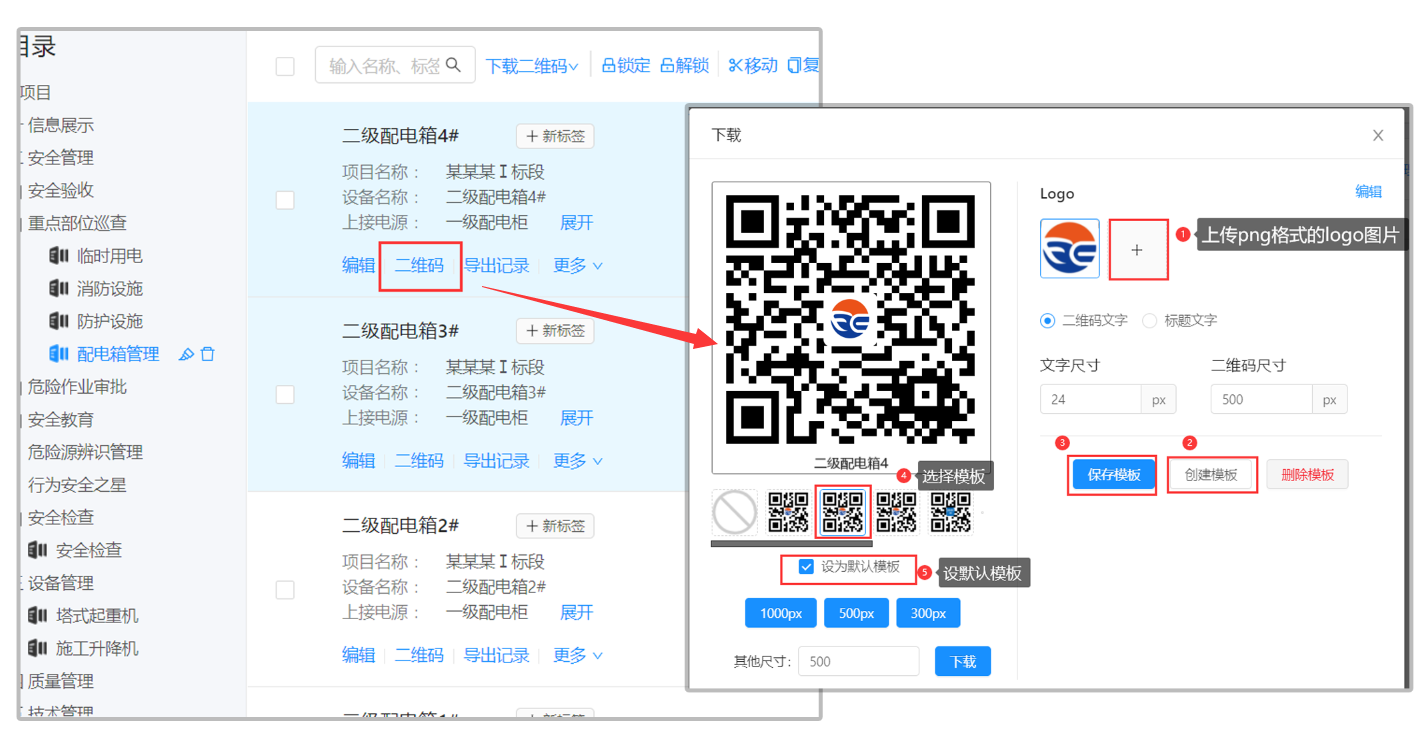Click the 编辑 link in the Logo section

[1368, 192]
